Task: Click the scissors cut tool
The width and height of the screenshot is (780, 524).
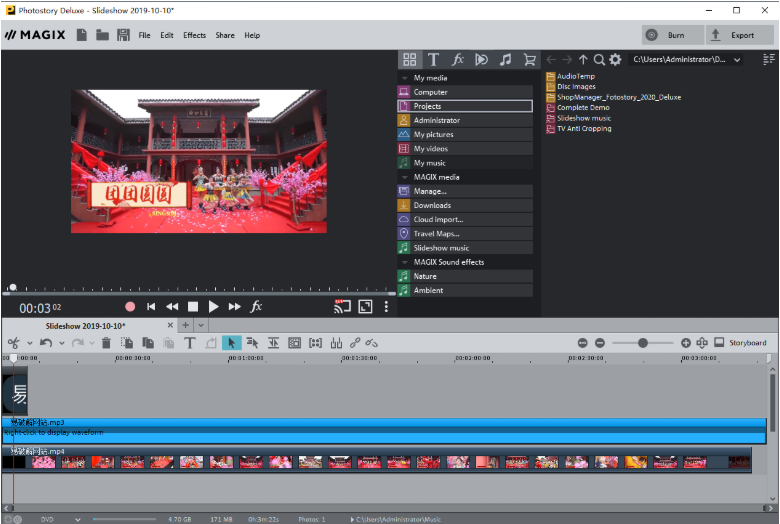Action: (x=13, y=343)
